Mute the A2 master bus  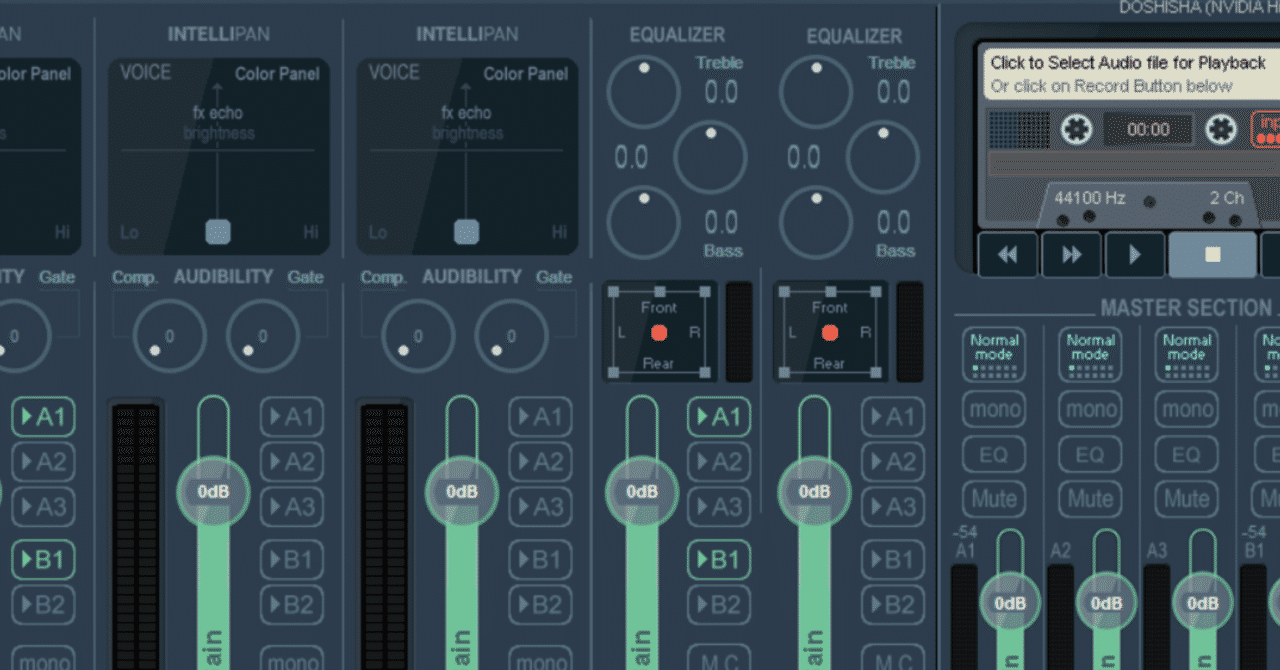pyautogui.click(x=1090, y=499)
